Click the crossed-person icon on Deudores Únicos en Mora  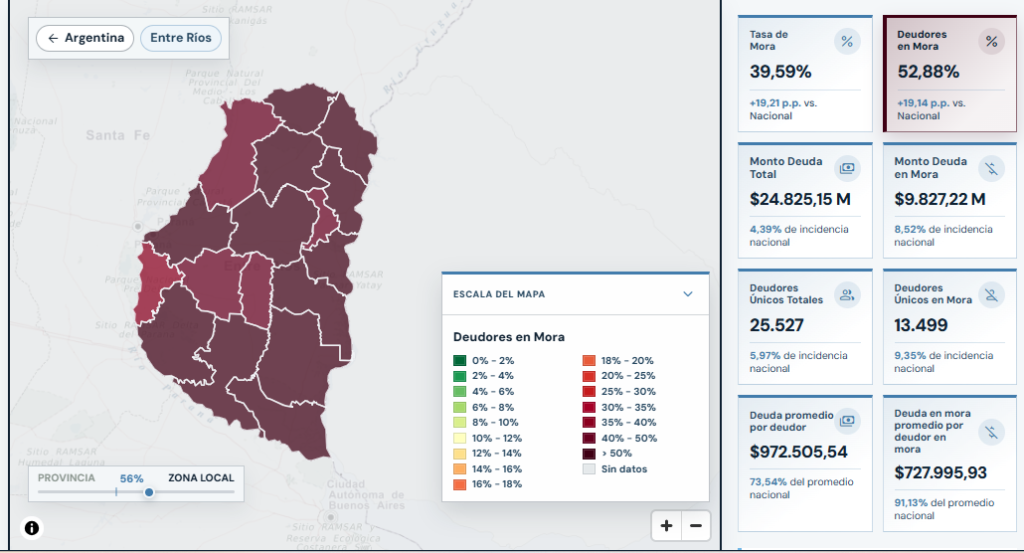click(x=991, y=294)
